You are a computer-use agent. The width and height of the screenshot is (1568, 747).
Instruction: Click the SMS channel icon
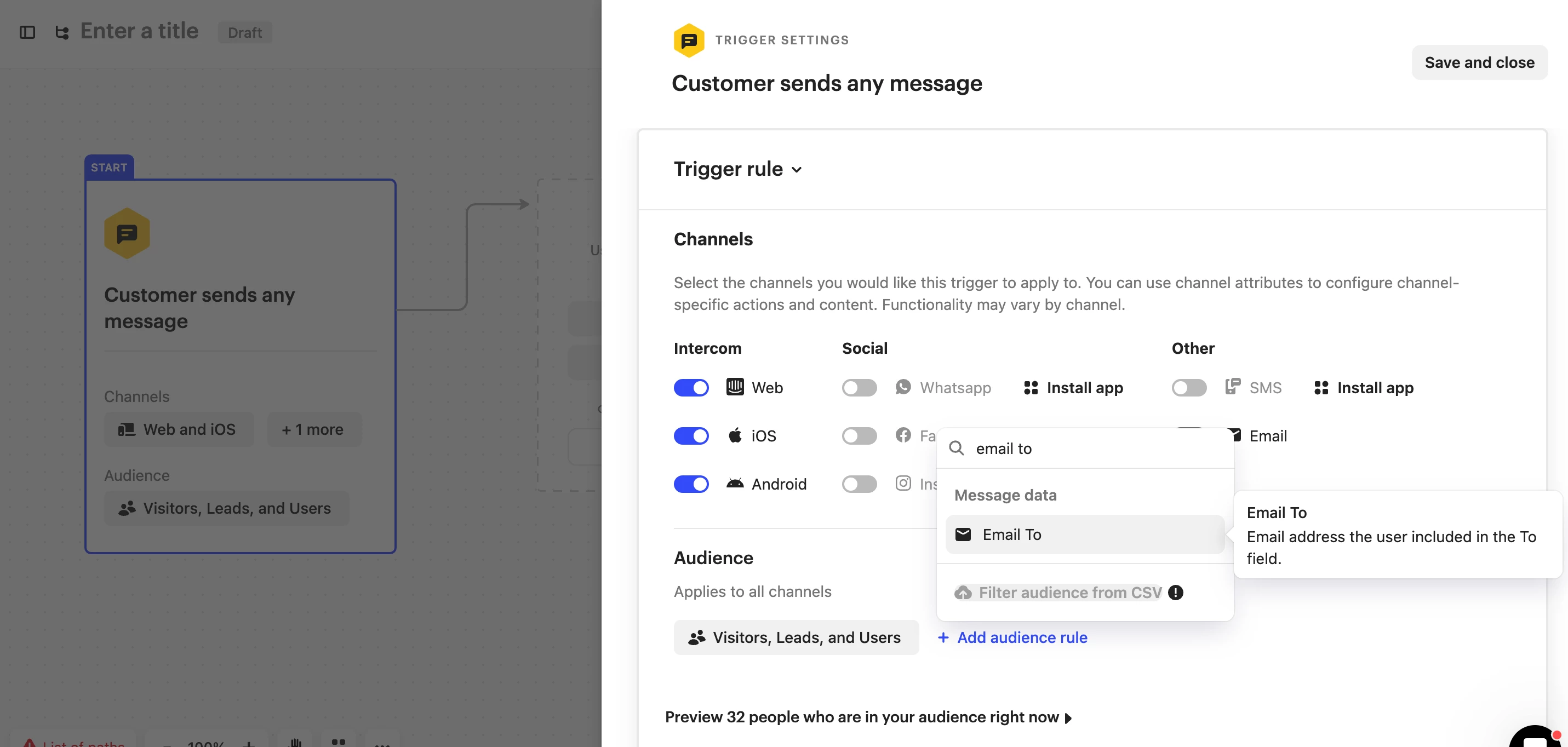point(1233,387)
